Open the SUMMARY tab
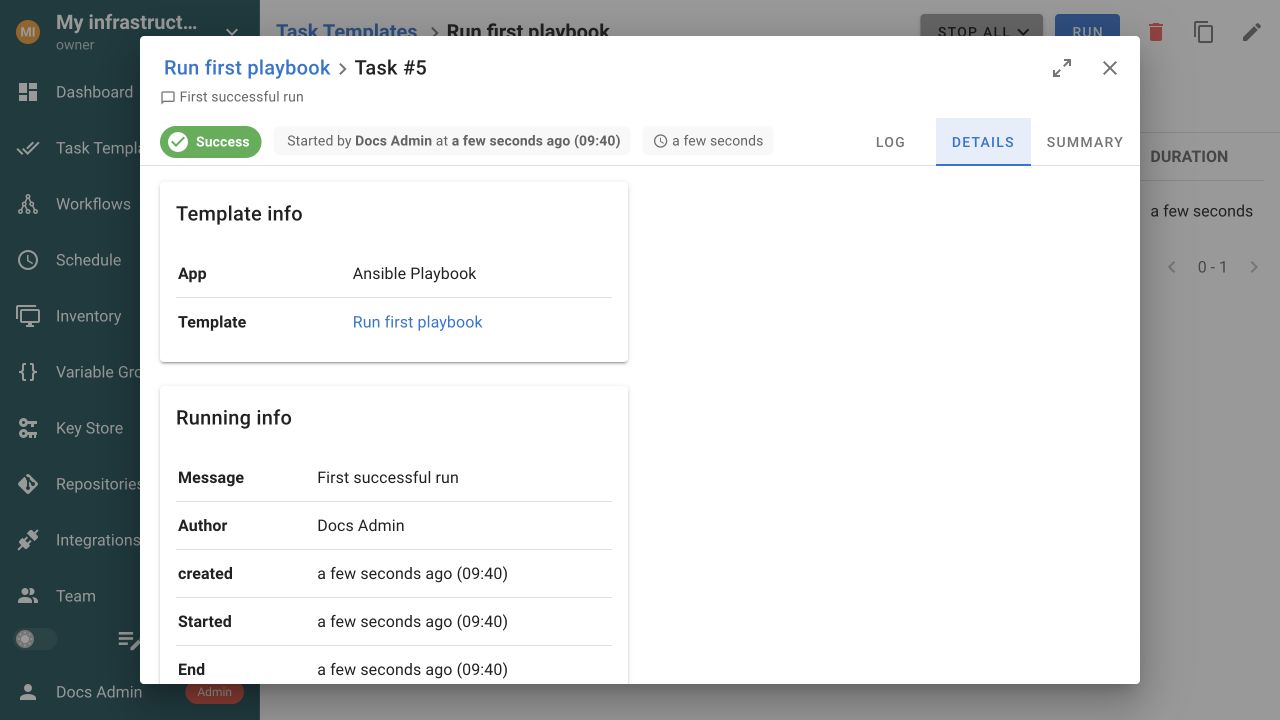Image resolution: width=1280 pixels, height=720 pixels. (1085, 142)
